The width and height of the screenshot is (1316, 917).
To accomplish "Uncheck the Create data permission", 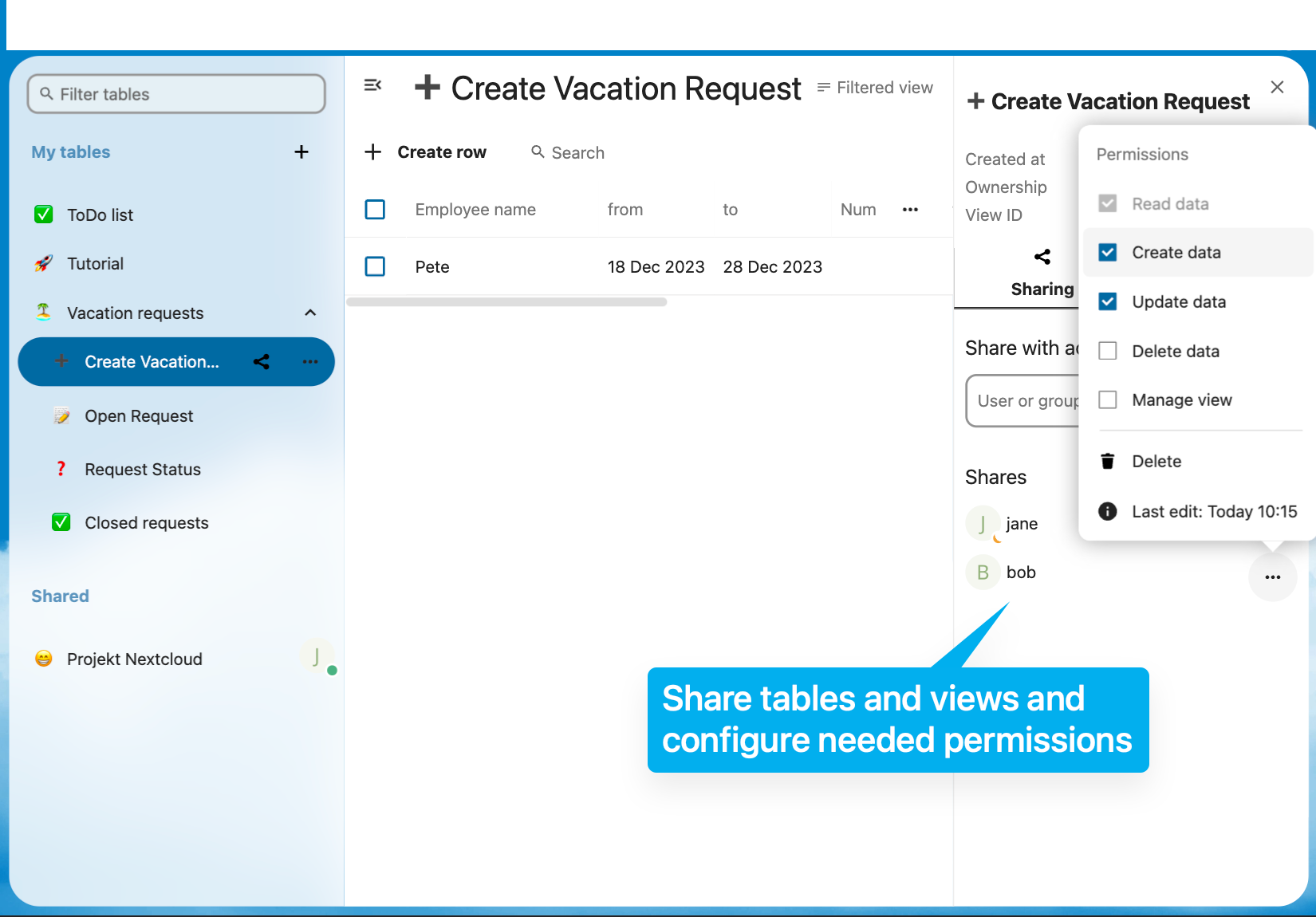I will [x=1108, y=253].
